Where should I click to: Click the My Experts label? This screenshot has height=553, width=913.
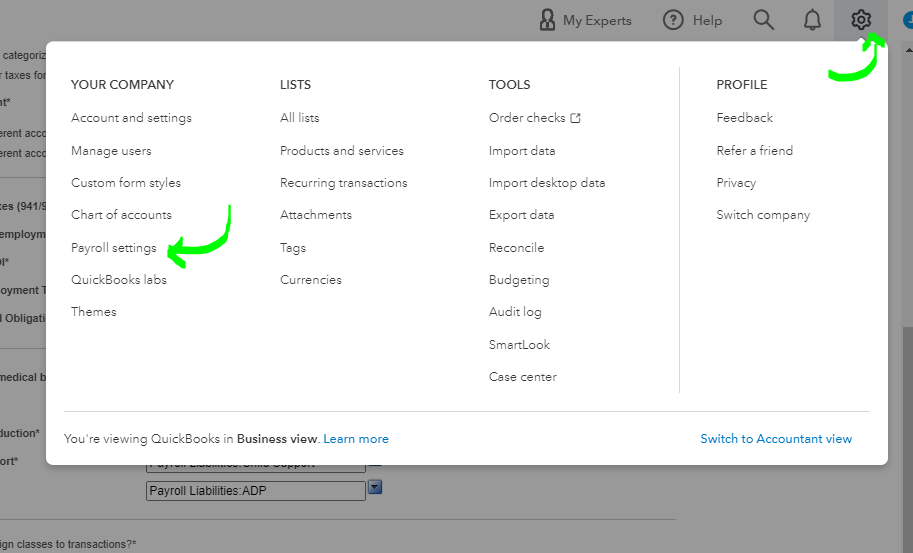597,20
